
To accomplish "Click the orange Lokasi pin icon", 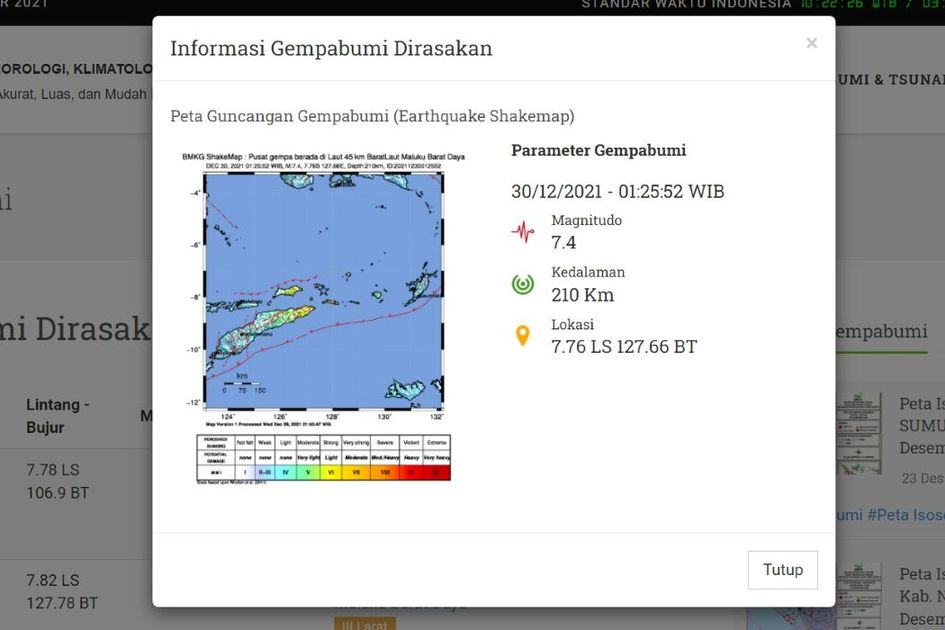I will (523, 336).
